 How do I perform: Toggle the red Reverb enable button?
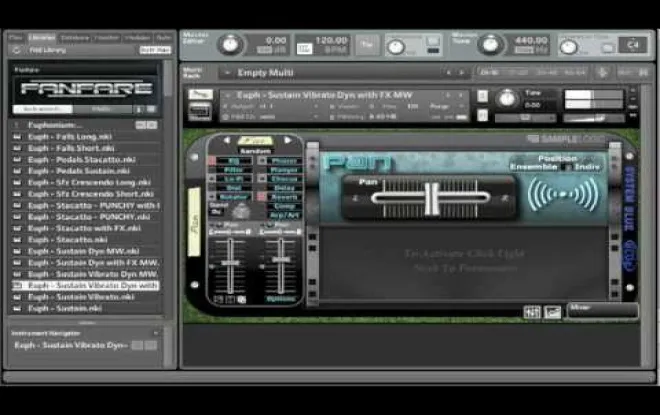262,197
